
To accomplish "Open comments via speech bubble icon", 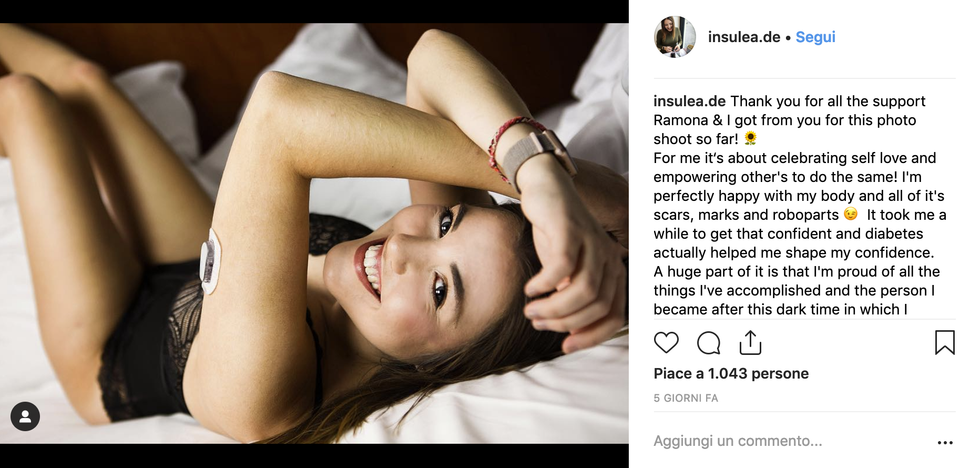I will [708, 342].
